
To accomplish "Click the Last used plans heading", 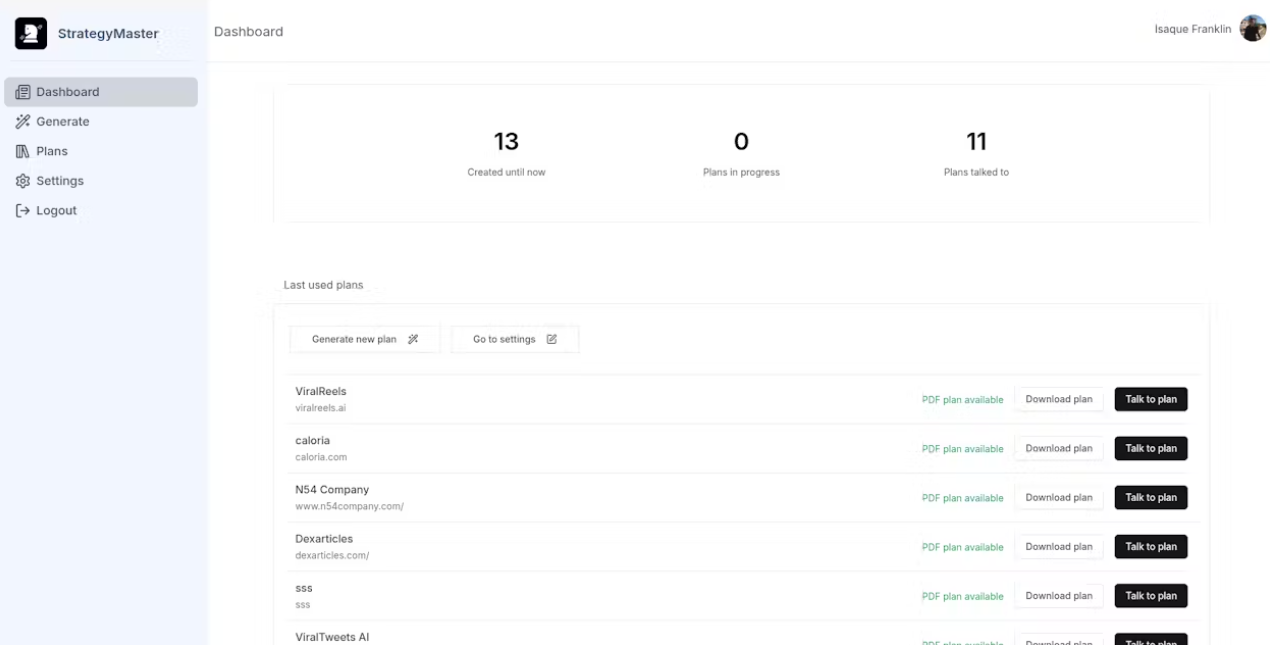I will click(323, 285).
